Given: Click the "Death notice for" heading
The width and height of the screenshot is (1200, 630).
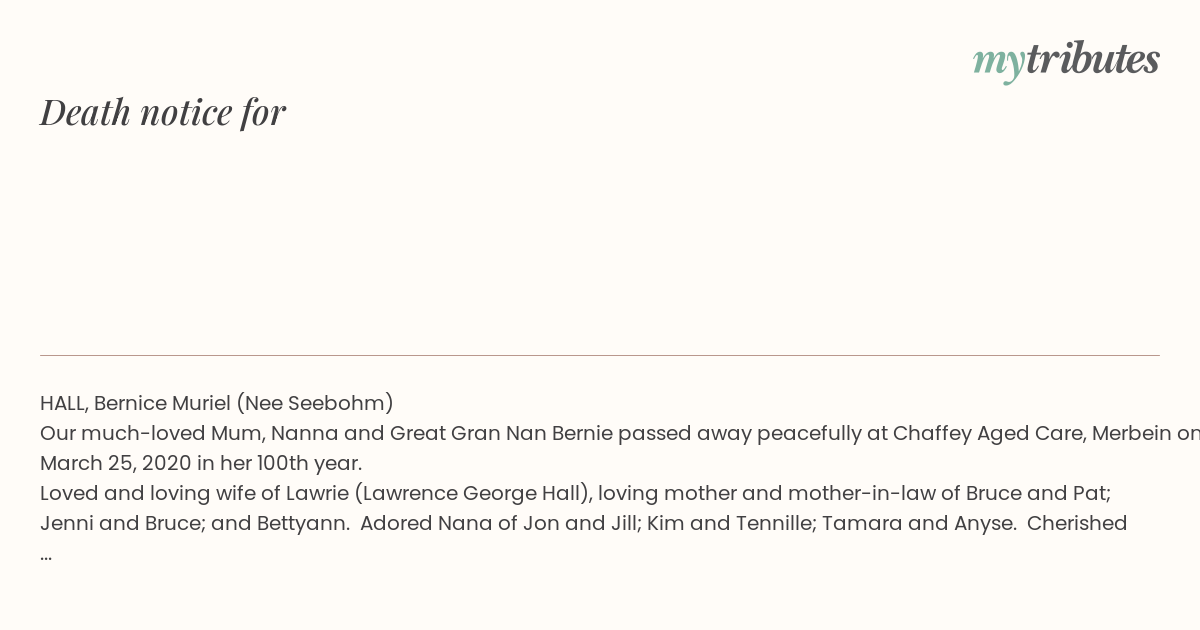Looking at the screenshot, I should point(163,112).
